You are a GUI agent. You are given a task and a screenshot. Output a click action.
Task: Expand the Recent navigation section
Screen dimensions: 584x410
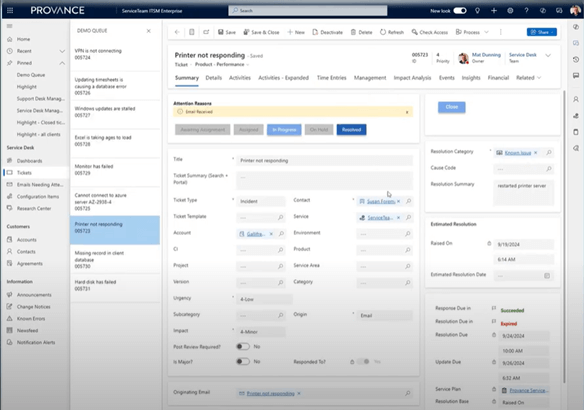tap(62, 51)
